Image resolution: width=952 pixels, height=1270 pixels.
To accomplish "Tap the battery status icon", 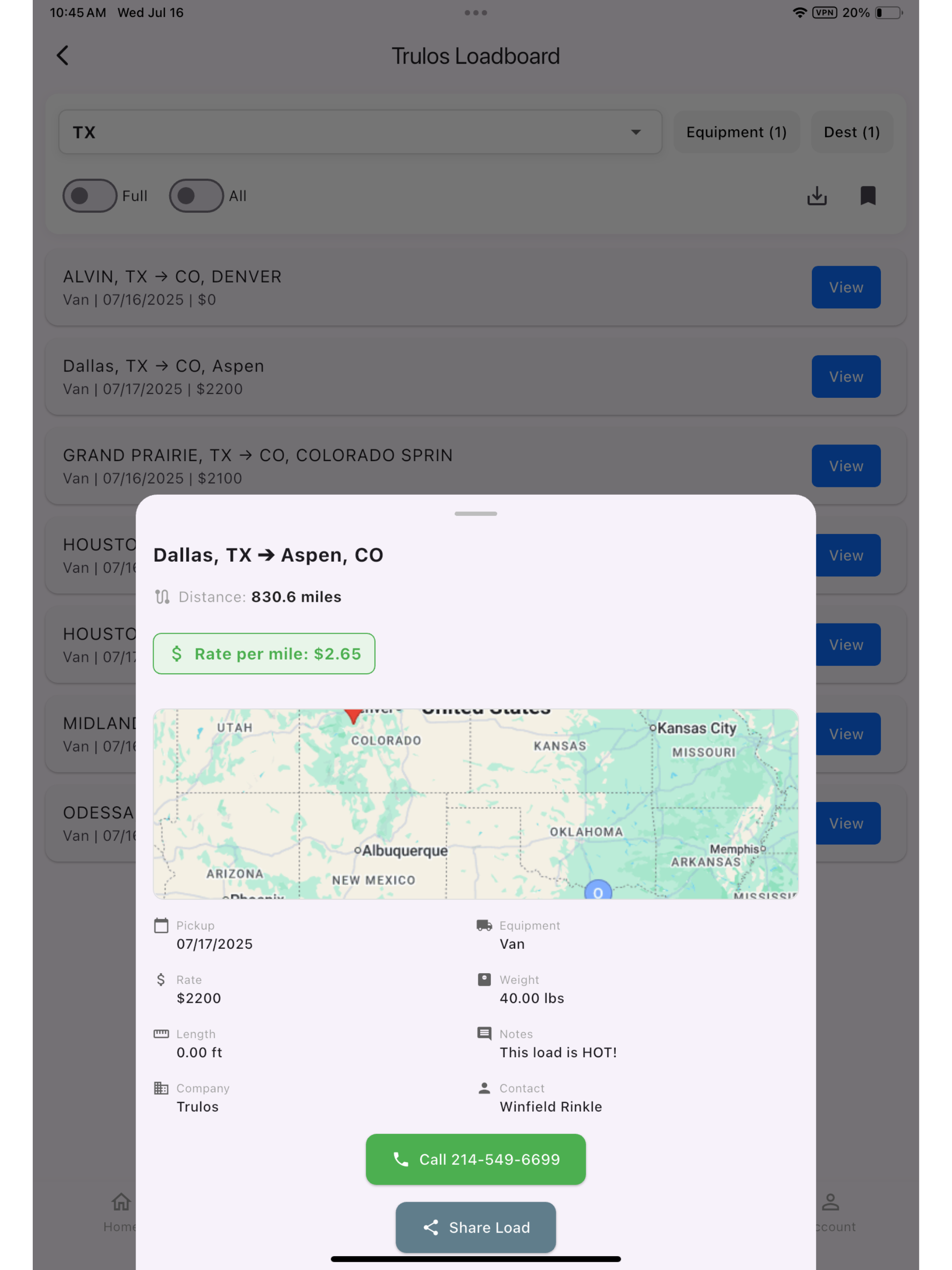I will [889, 12].
